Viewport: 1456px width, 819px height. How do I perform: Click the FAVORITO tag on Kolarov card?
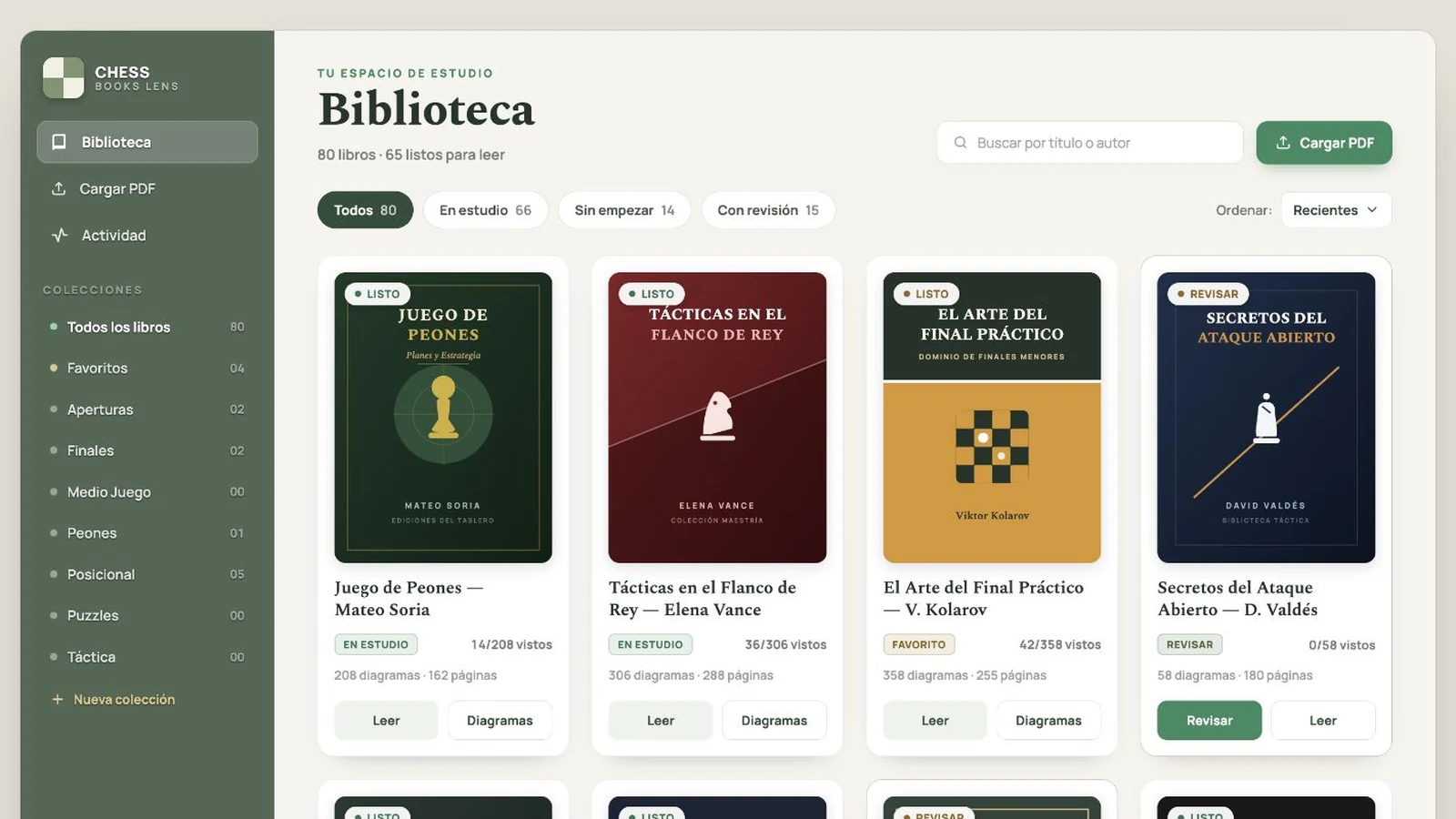coord(919,644)
